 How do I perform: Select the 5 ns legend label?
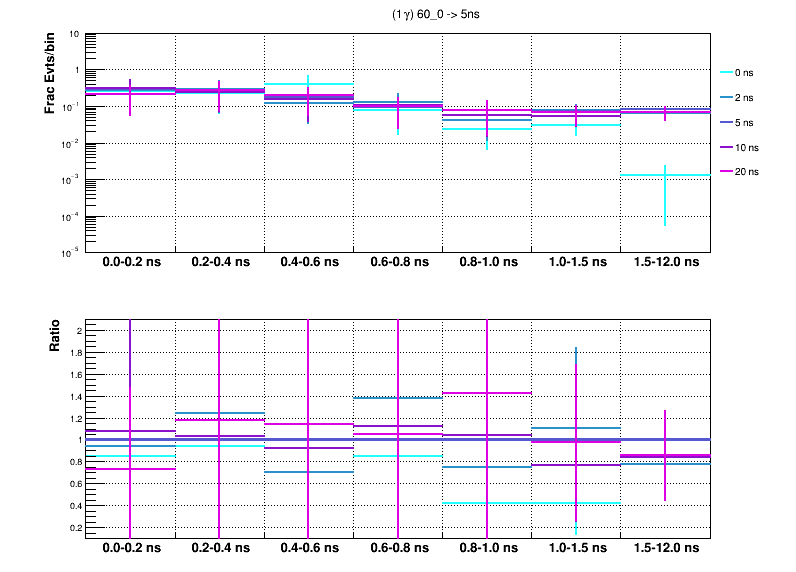click(744, 123)
